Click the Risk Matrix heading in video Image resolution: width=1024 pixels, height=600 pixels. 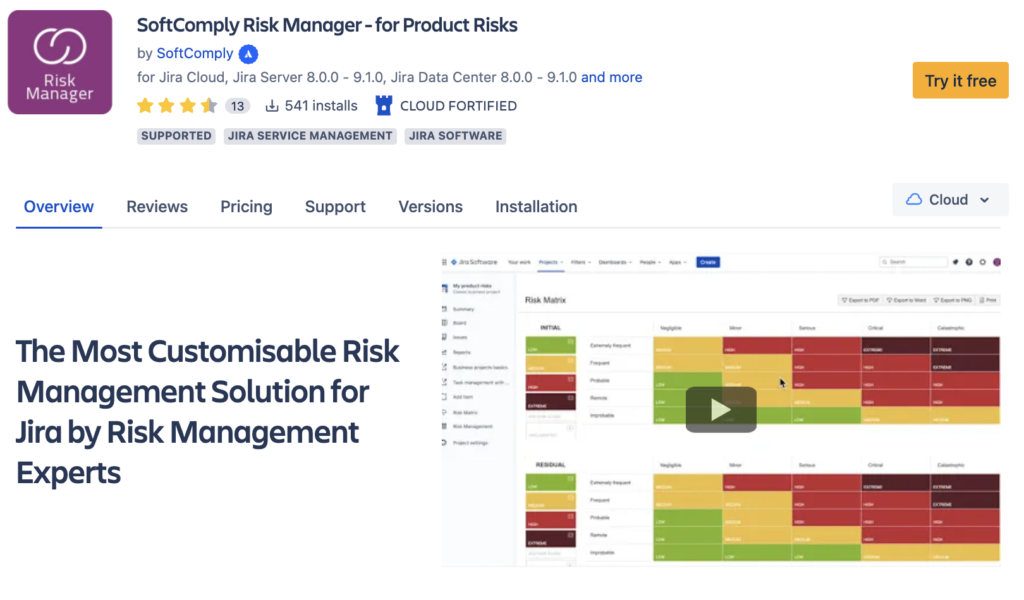(545, 300)
